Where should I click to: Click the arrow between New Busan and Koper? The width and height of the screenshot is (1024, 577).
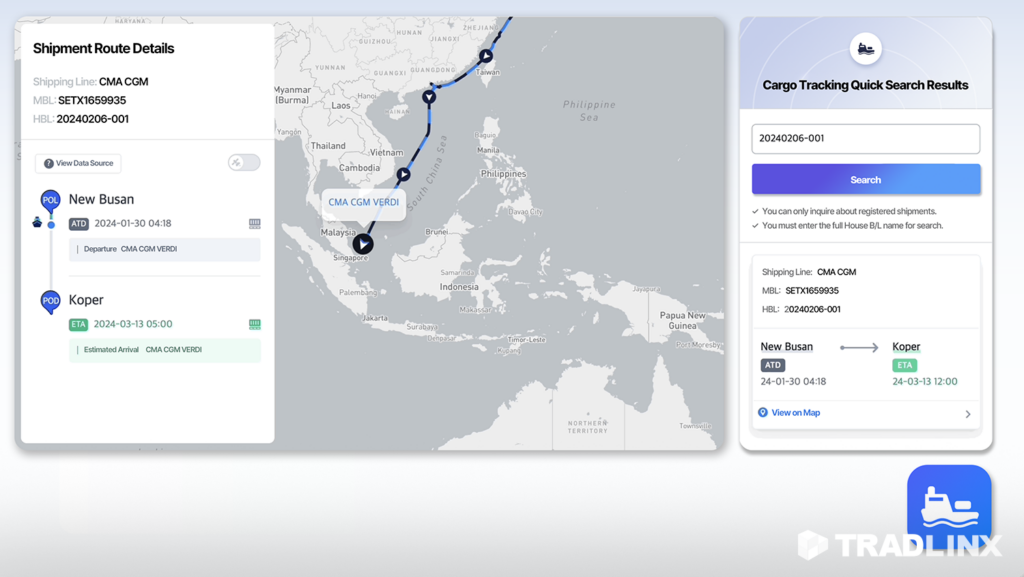859,348
